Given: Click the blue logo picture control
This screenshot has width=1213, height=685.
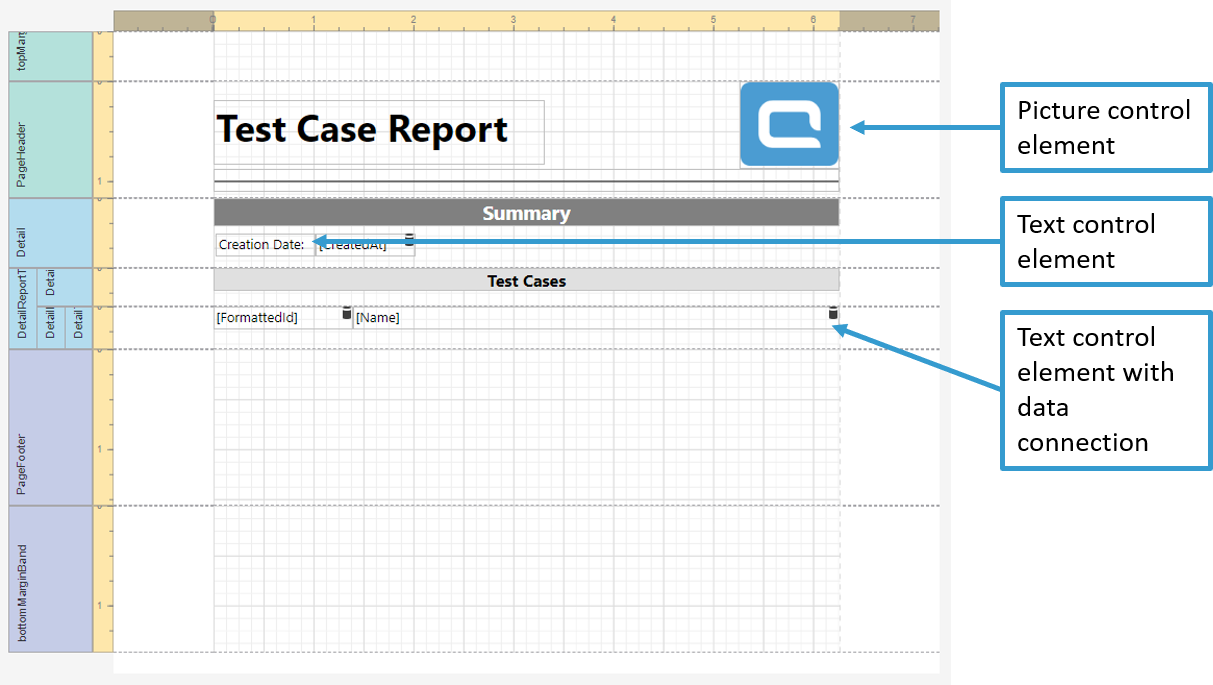Looking at the screenshot, I should click(789, 124).
